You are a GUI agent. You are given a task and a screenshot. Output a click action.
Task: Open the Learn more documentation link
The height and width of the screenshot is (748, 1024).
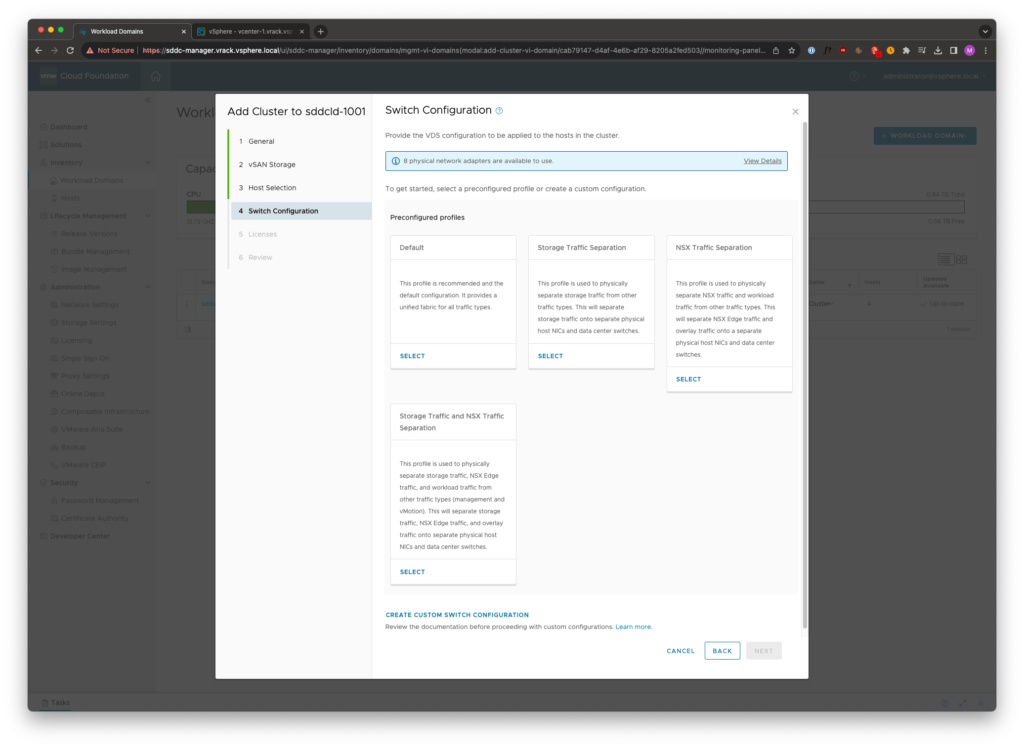coord(633,627)
